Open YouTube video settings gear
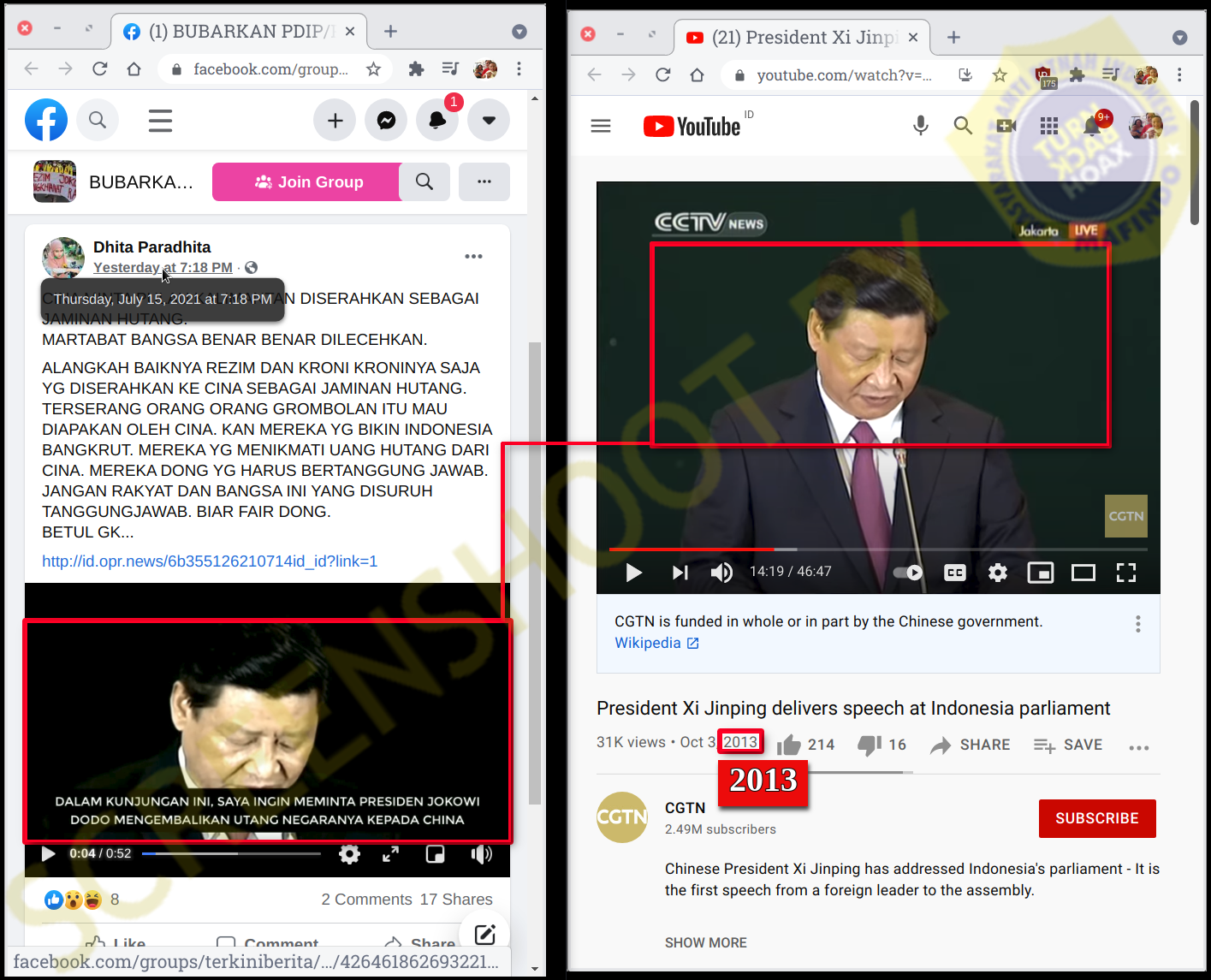1211x980 pixels. (997, 573)
